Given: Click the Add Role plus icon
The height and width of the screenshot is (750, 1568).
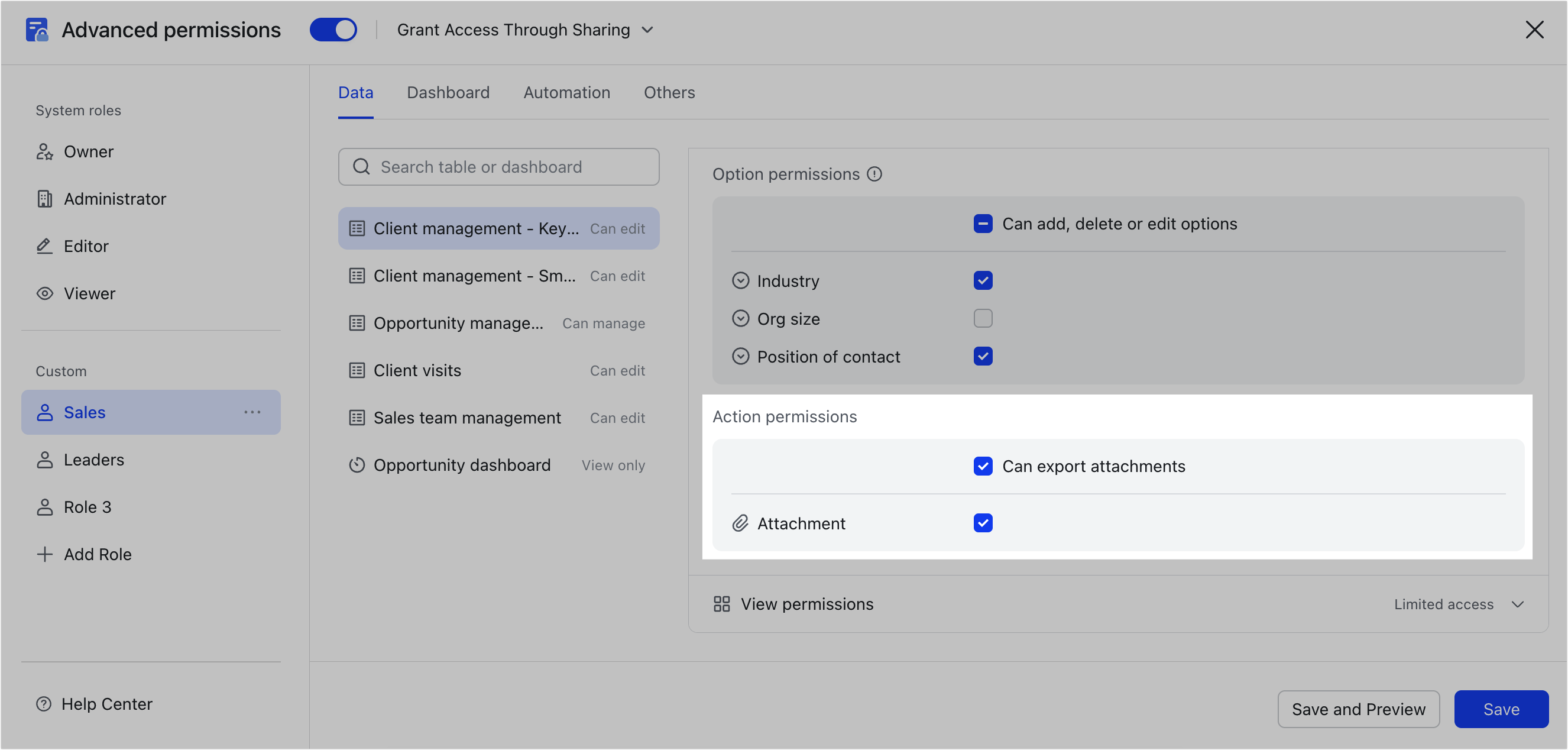Looking at the screenshot, I should (x=44, y=555).
